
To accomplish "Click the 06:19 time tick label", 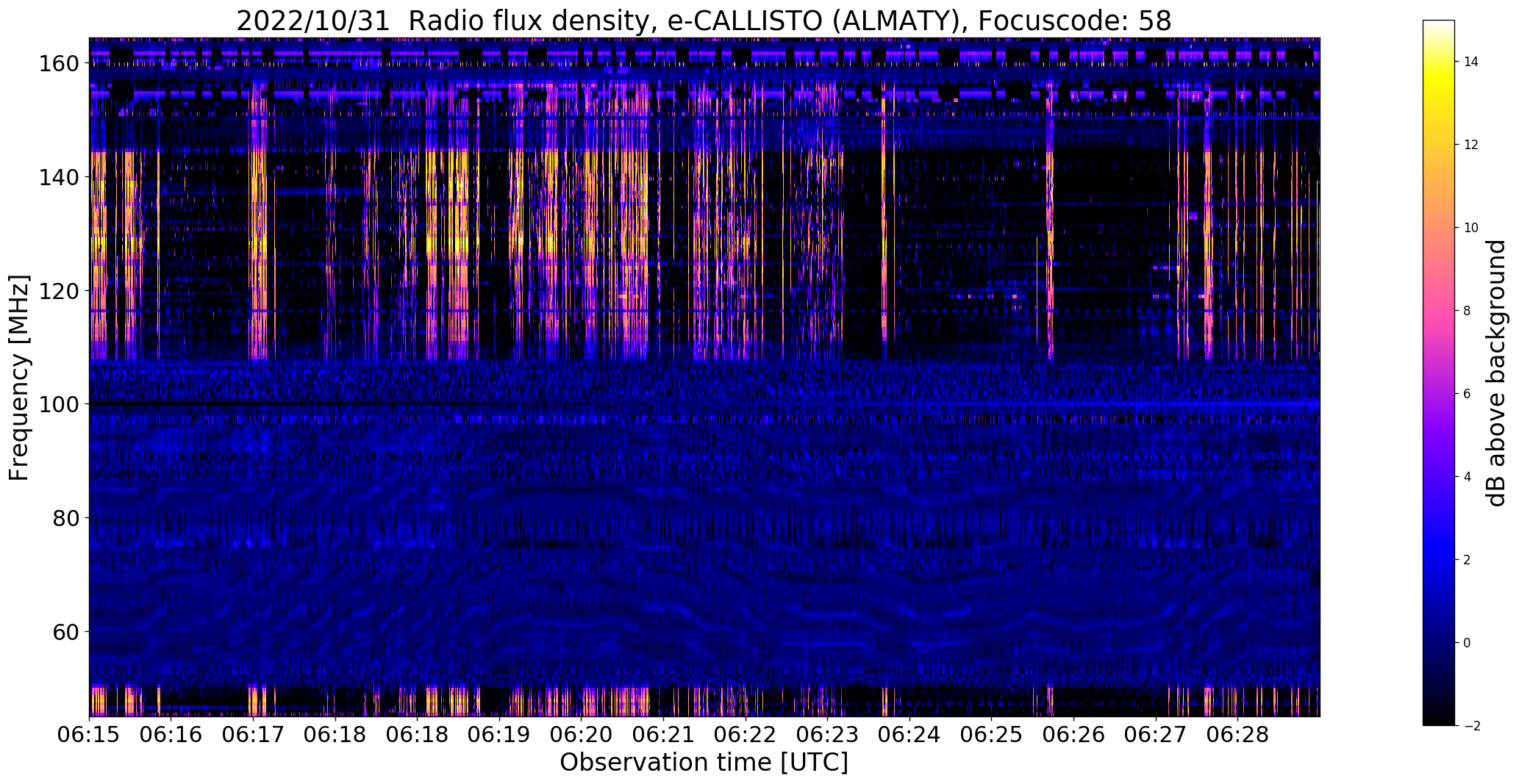I will [499, 736].
